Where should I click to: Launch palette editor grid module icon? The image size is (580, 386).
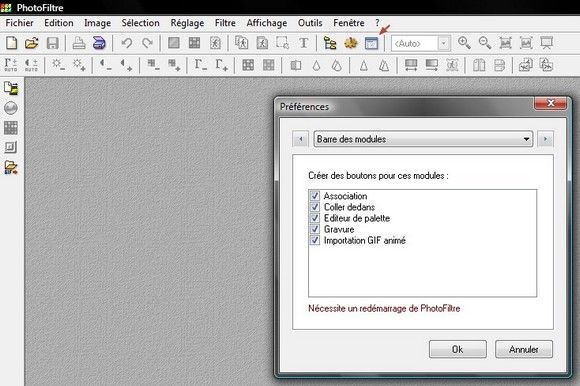tap(11, 128)
